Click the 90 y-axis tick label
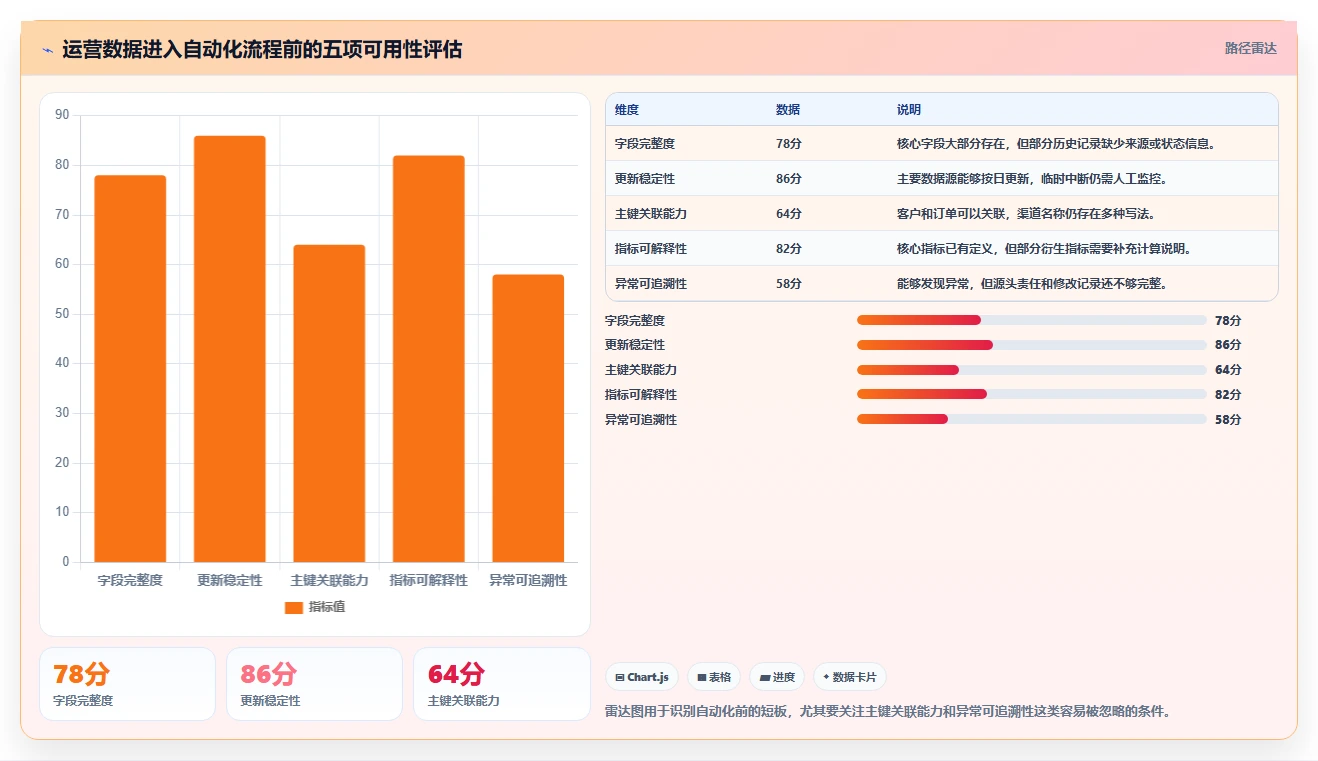 pyautogui.click(x=62, y=115)
